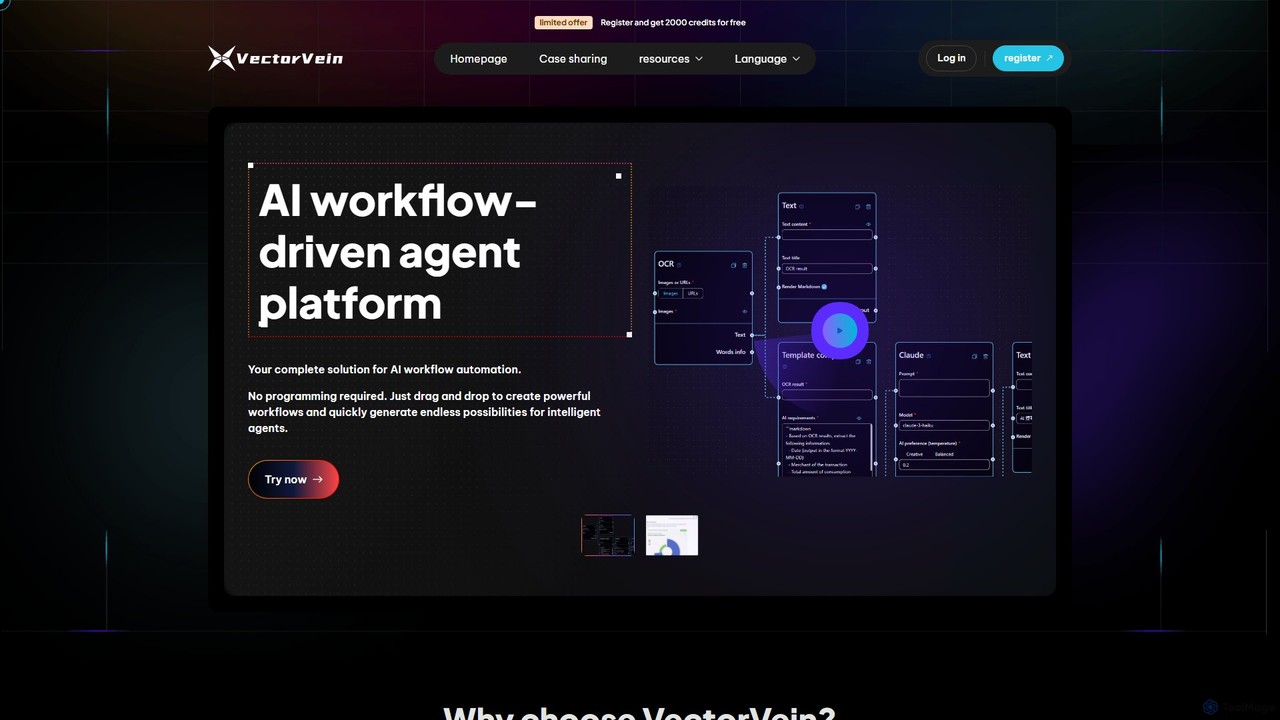Open the Language dropdown
The height and width of the screenshot is (720, 1280).
(x=767, y=59)
